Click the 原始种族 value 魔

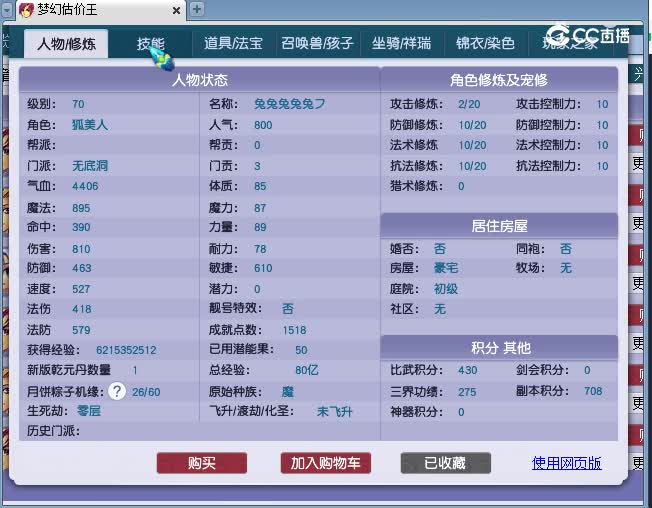click(288, 392)
